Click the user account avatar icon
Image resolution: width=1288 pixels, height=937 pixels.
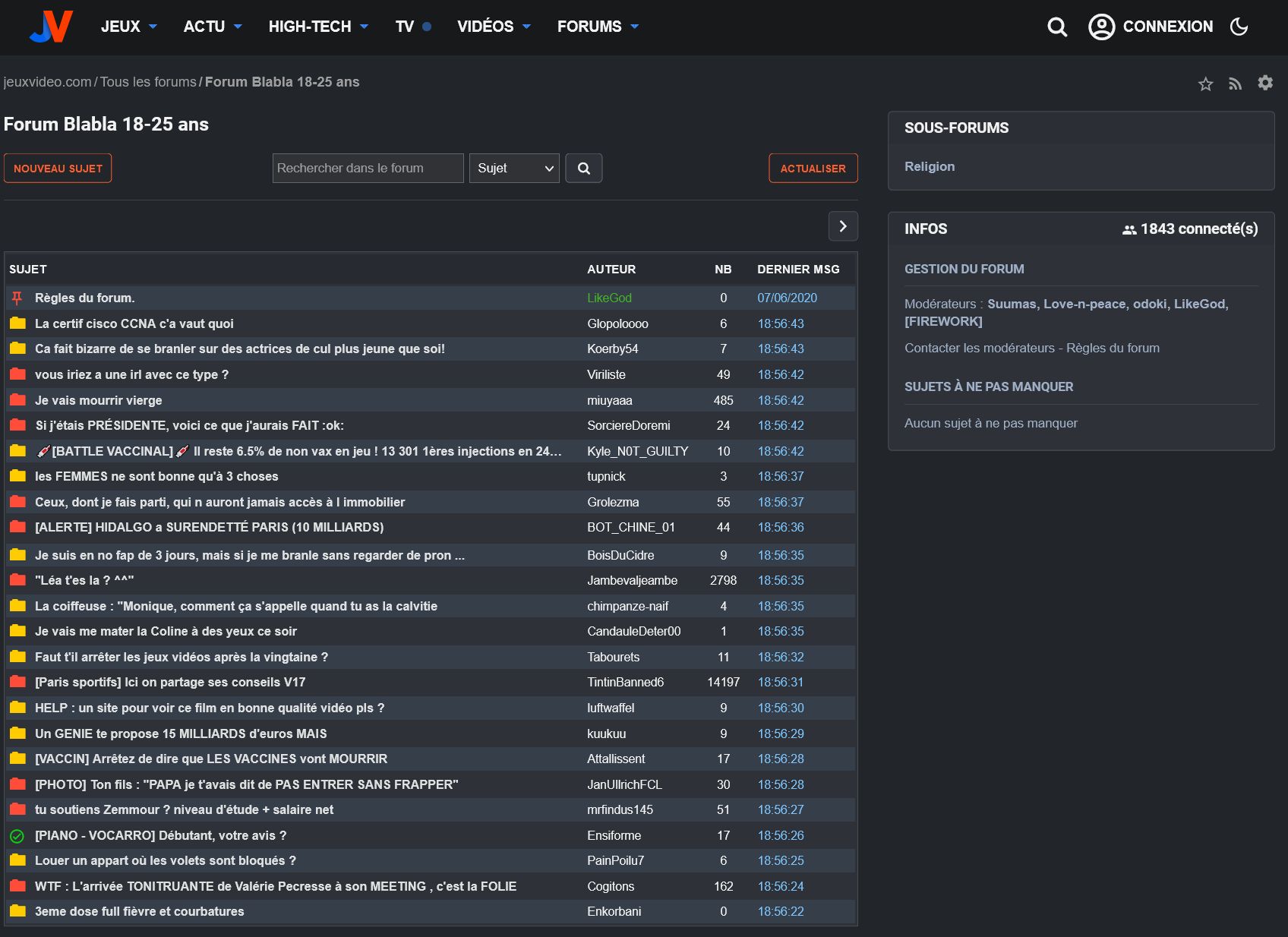(1101, 27)
